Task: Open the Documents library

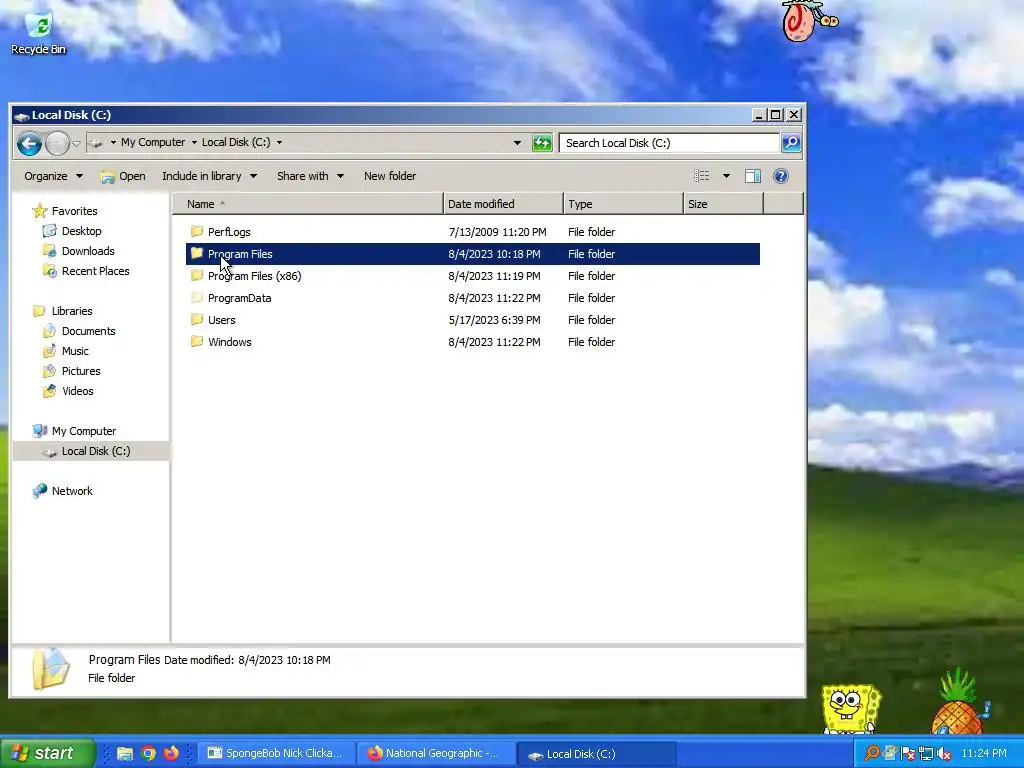Action: [x=88, y=331]
